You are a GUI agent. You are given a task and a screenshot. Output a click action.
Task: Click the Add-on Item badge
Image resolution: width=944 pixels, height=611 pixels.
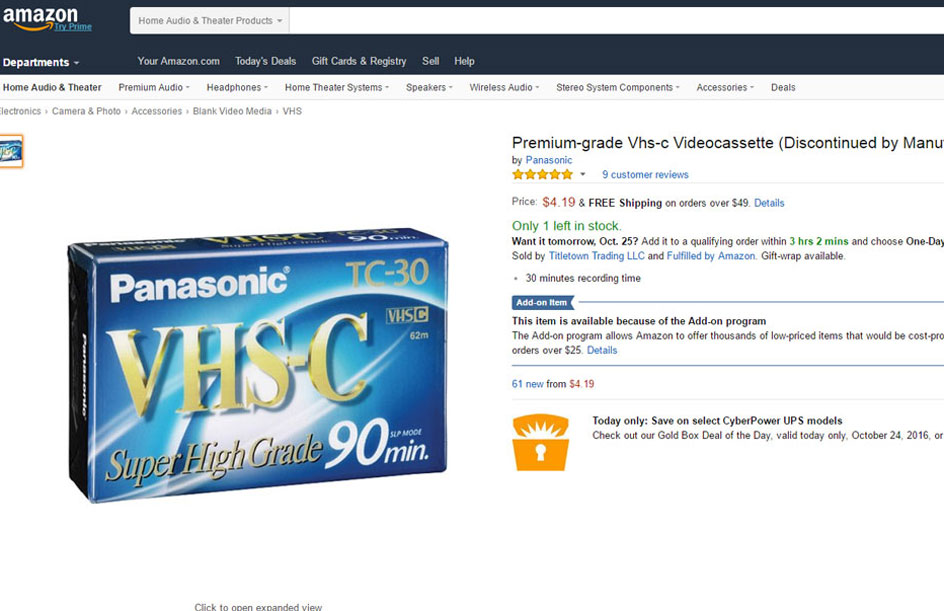(542, 302)
